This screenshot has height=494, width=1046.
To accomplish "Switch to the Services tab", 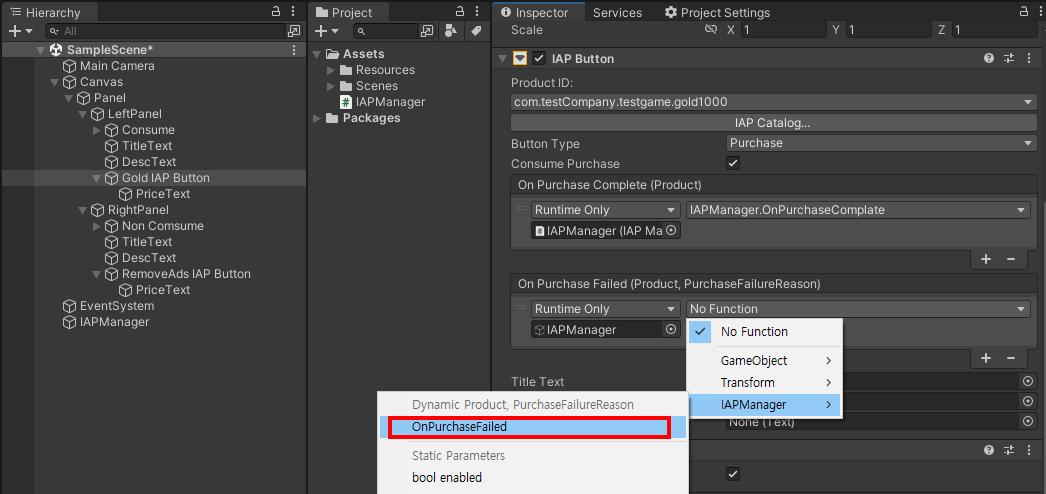I will [617, 13].
